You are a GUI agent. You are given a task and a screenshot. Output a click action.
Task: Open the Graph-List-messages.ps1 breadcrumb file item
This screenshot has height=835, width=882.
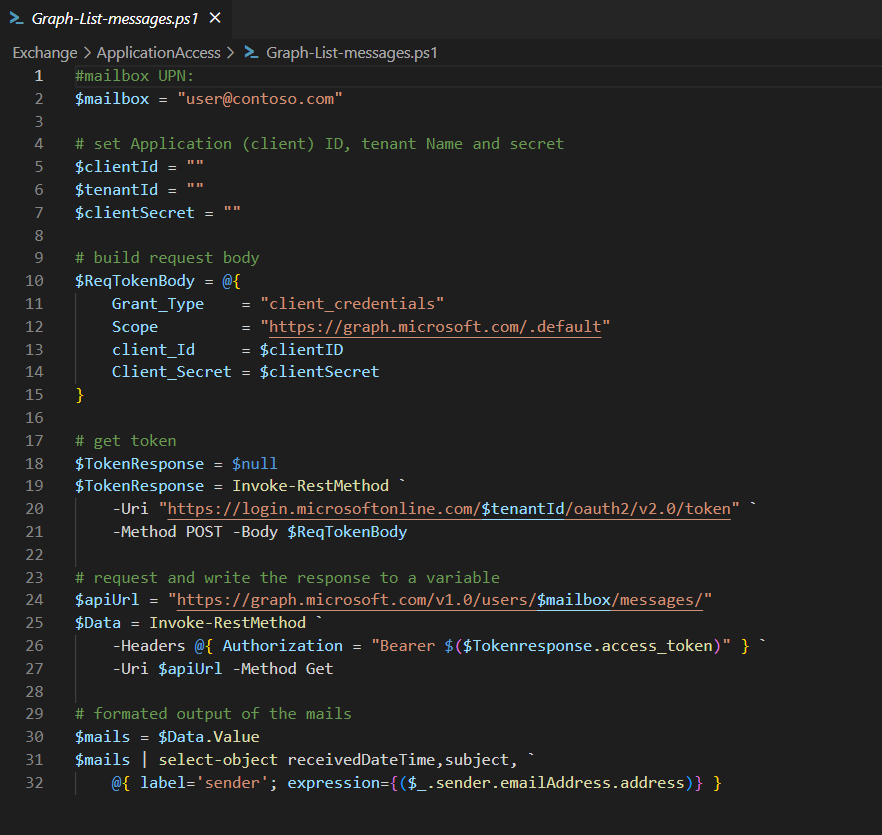click(352, 53)
